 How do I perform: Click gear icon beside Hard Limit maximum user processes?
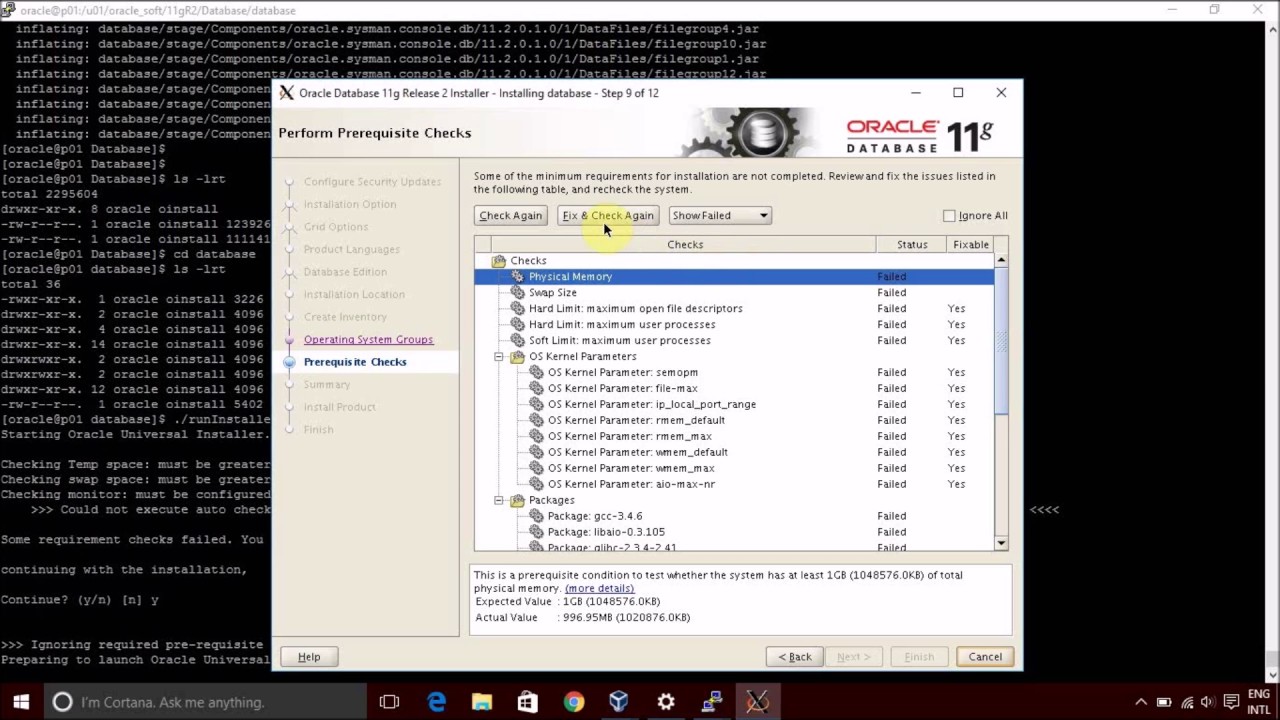[517, 324]
